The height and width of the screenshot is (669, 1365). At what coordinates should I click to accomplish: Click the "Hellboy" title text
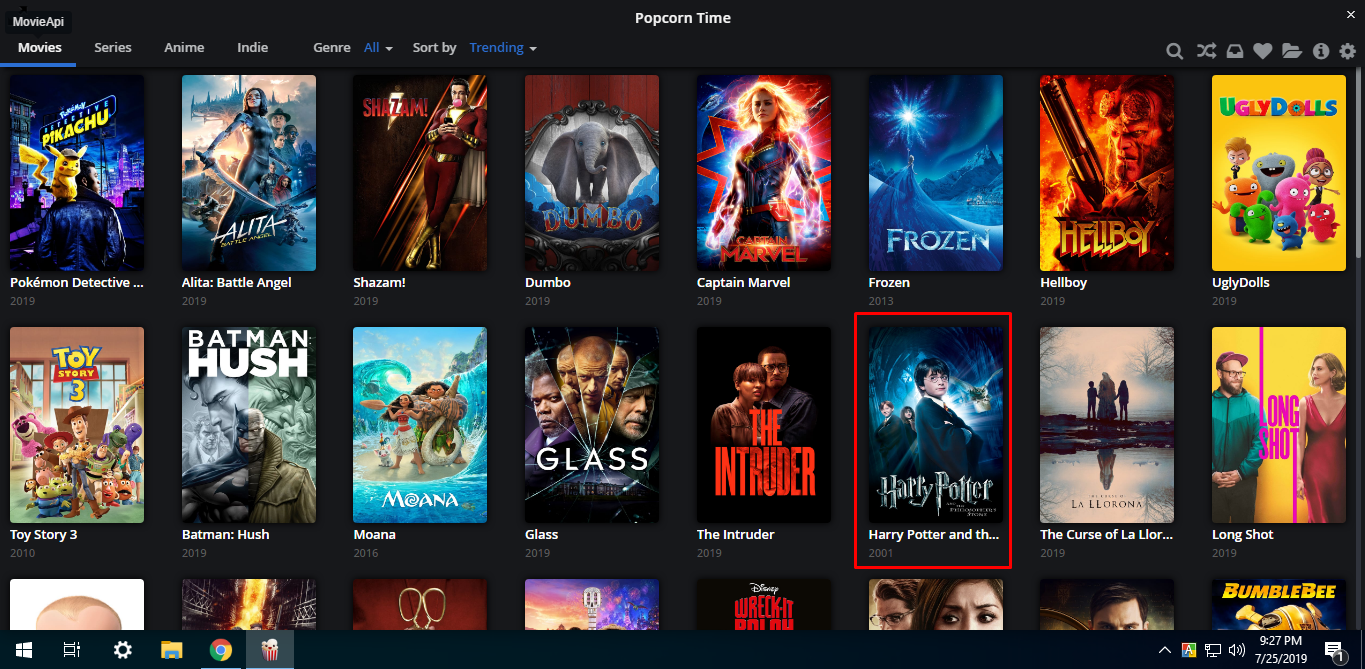(1064, 283)
